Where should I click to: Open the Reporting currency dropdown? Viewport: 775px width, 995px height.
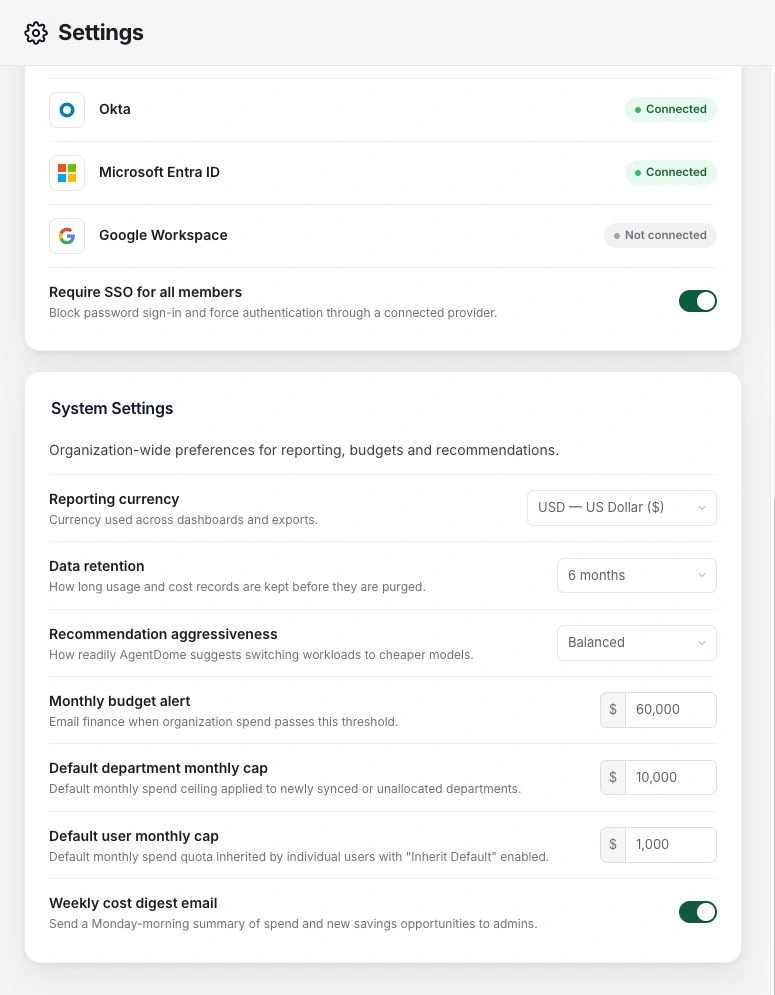pyautogui.click(x=621, y=508)
